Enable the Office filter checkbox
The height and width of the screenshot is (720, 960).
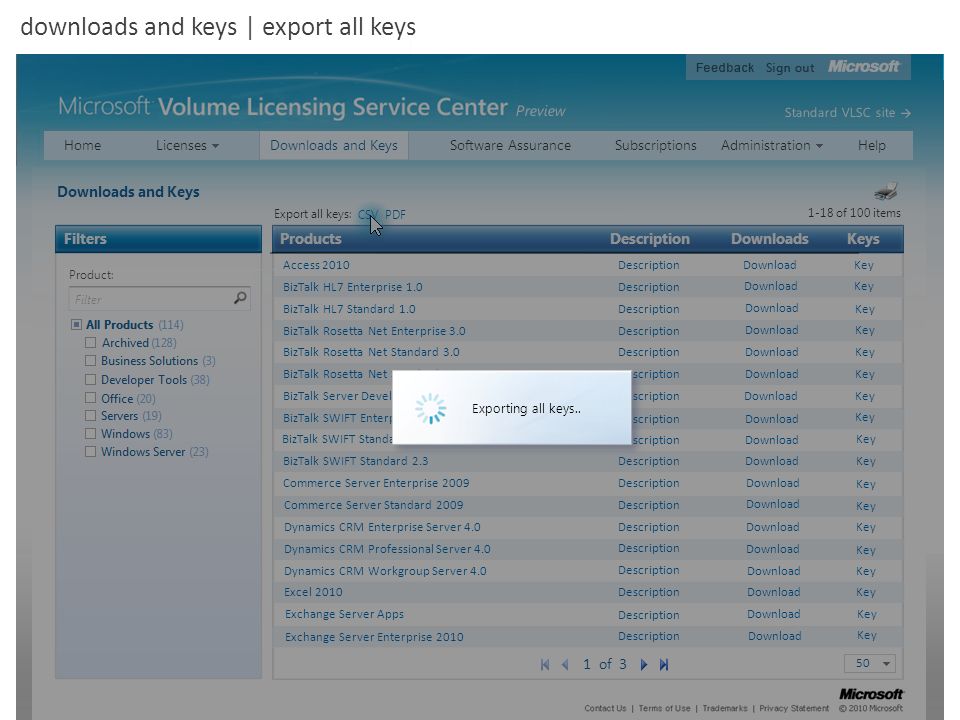point(90,398)
